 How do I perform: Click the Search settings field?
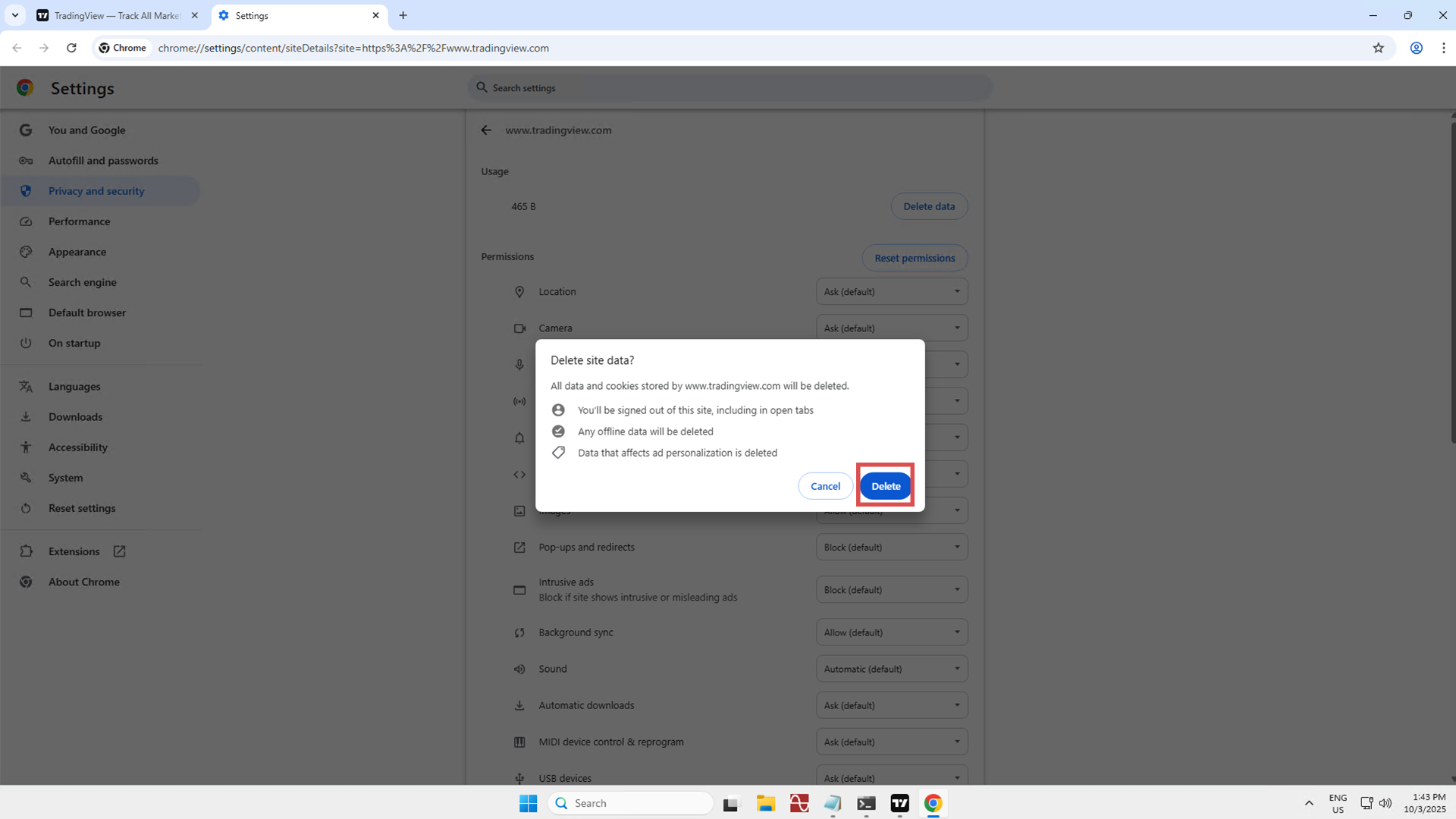pos(730,88)
